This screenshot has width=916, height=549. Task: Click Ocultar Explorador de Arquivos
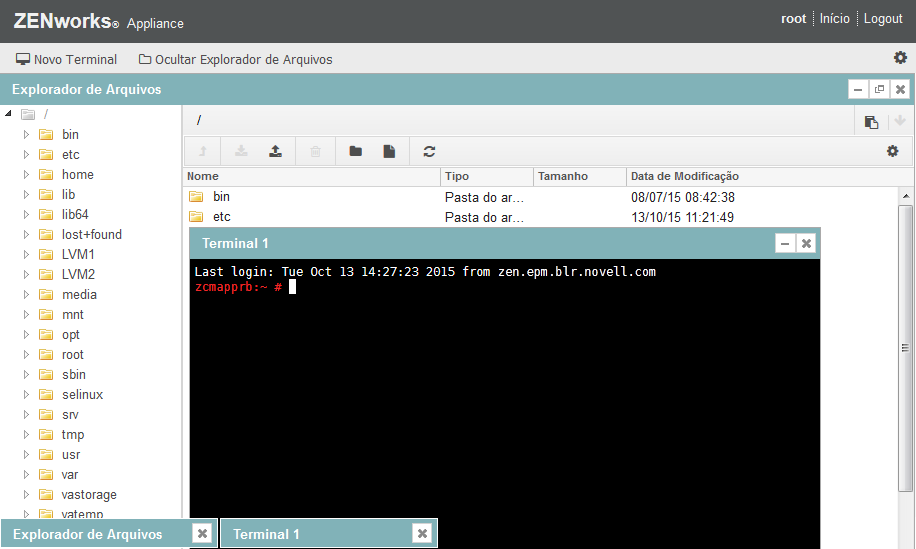235,59
